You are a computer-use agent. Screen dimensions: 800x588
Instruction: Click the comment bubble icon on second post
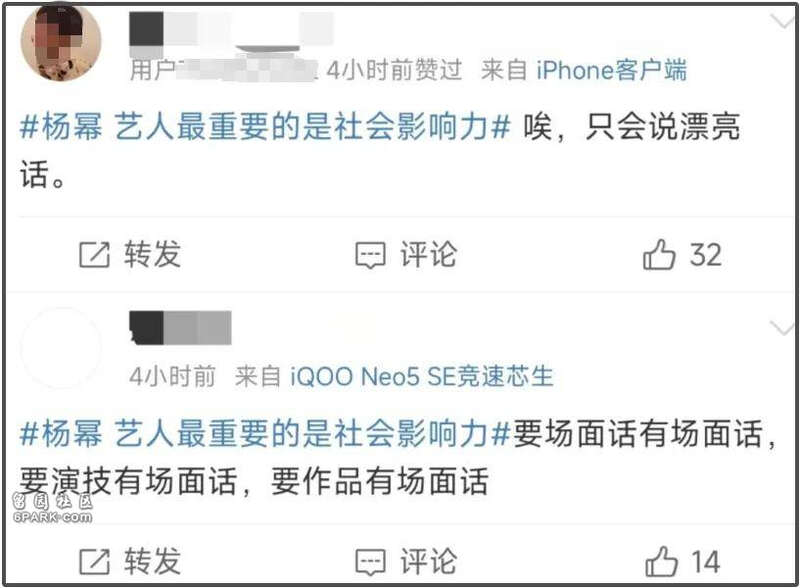click(370, 562)
